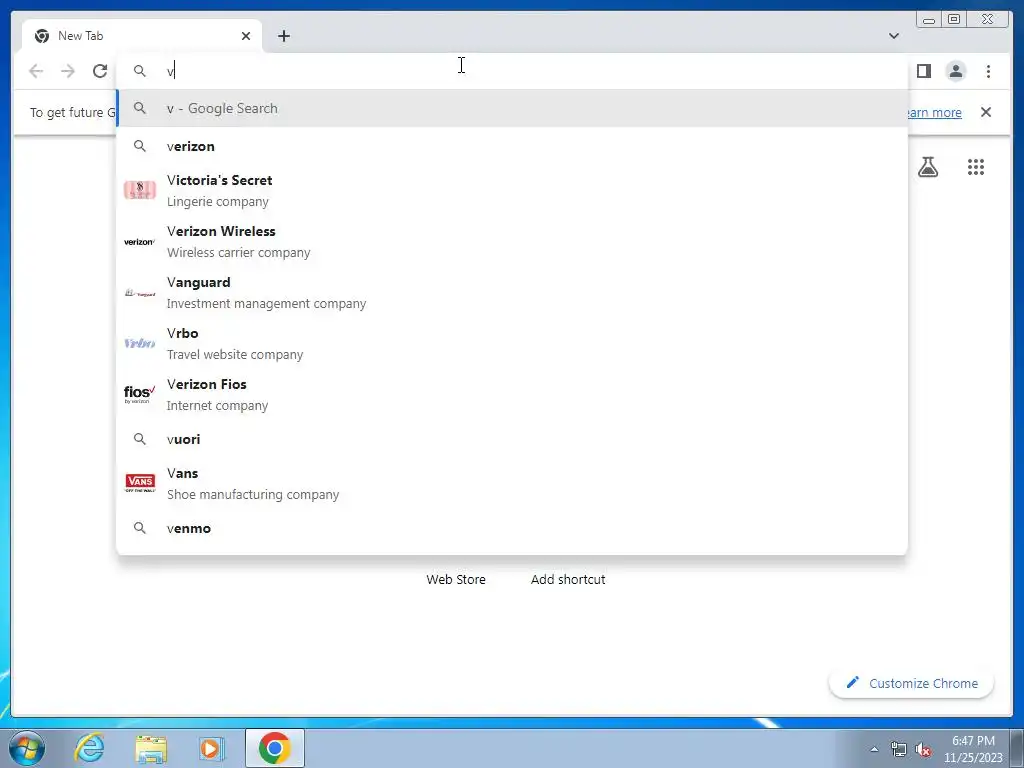Expand the tab search chevron

click(x=893, y=36)
